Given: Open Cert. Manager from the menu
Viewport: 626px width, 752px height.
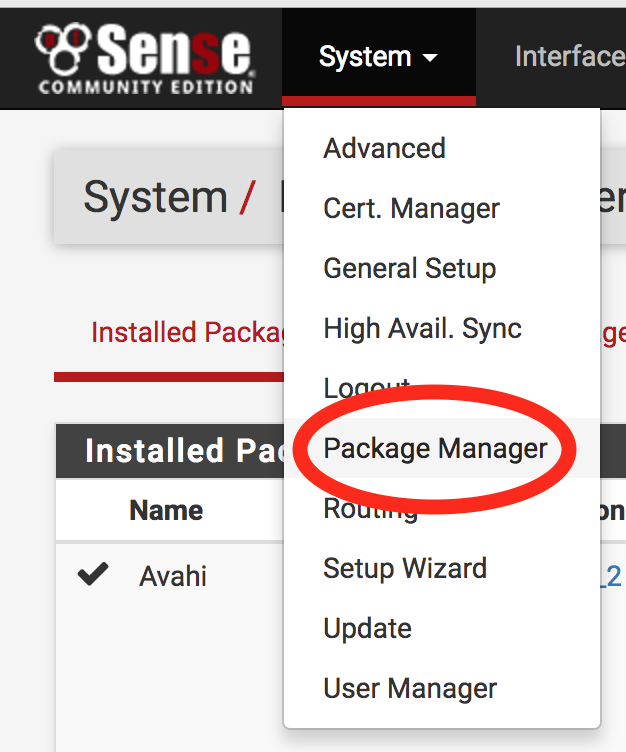Looking at the screenshot, I should [x=411, y=209].
